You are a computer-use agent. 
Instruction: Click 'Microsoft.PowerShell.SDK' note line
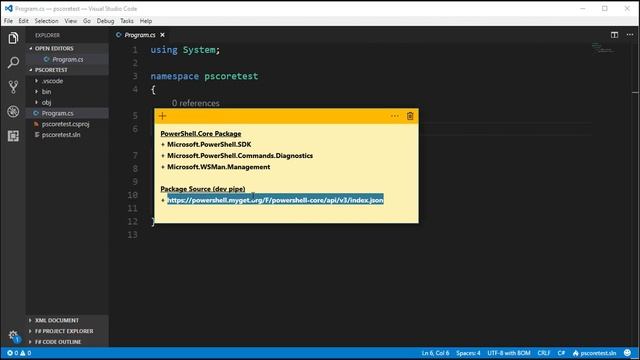(x=209, y=144)
